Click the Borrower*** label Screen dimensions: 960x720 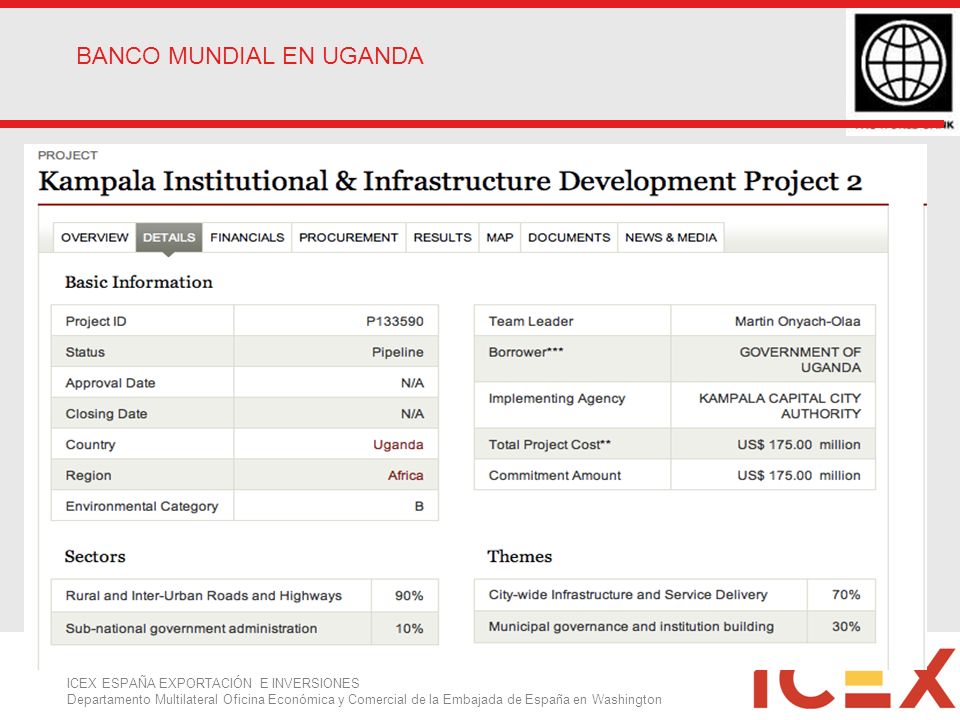(526, 352)
